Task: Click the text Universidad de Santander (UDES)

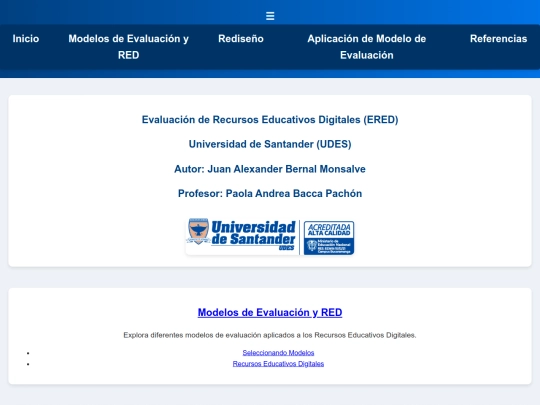Action: [270, 144]
